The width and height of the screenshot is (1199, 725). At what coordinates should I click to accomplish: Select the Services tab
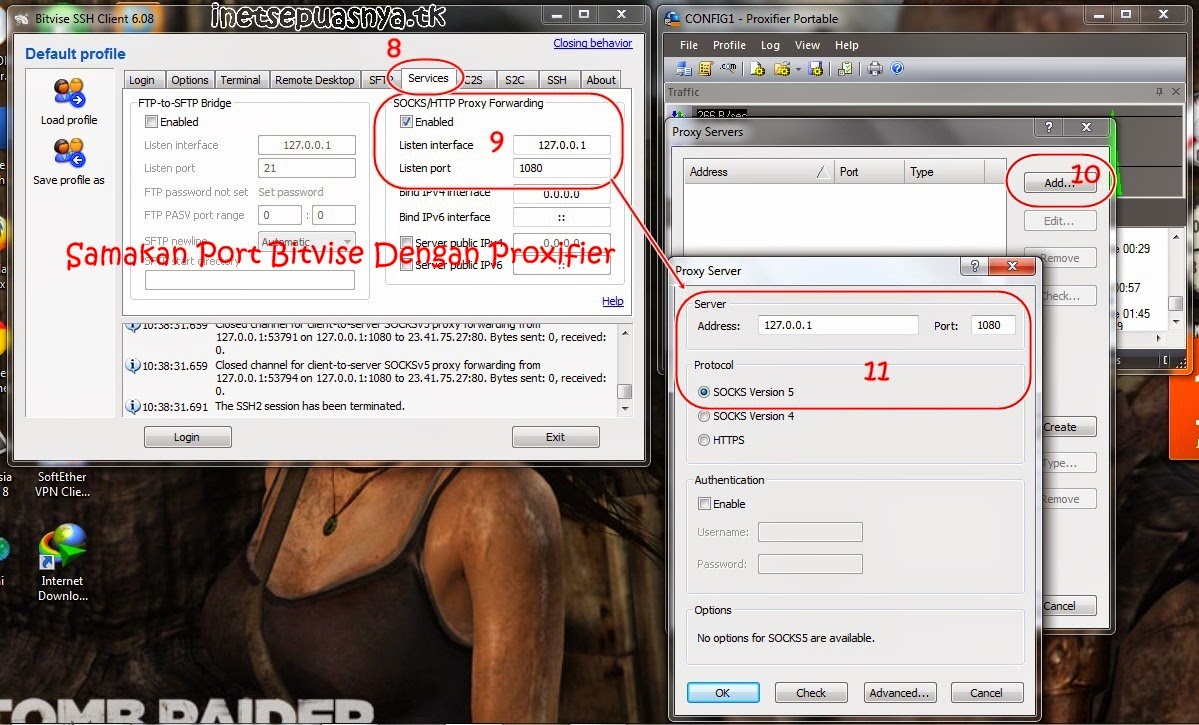pos(428,78)
